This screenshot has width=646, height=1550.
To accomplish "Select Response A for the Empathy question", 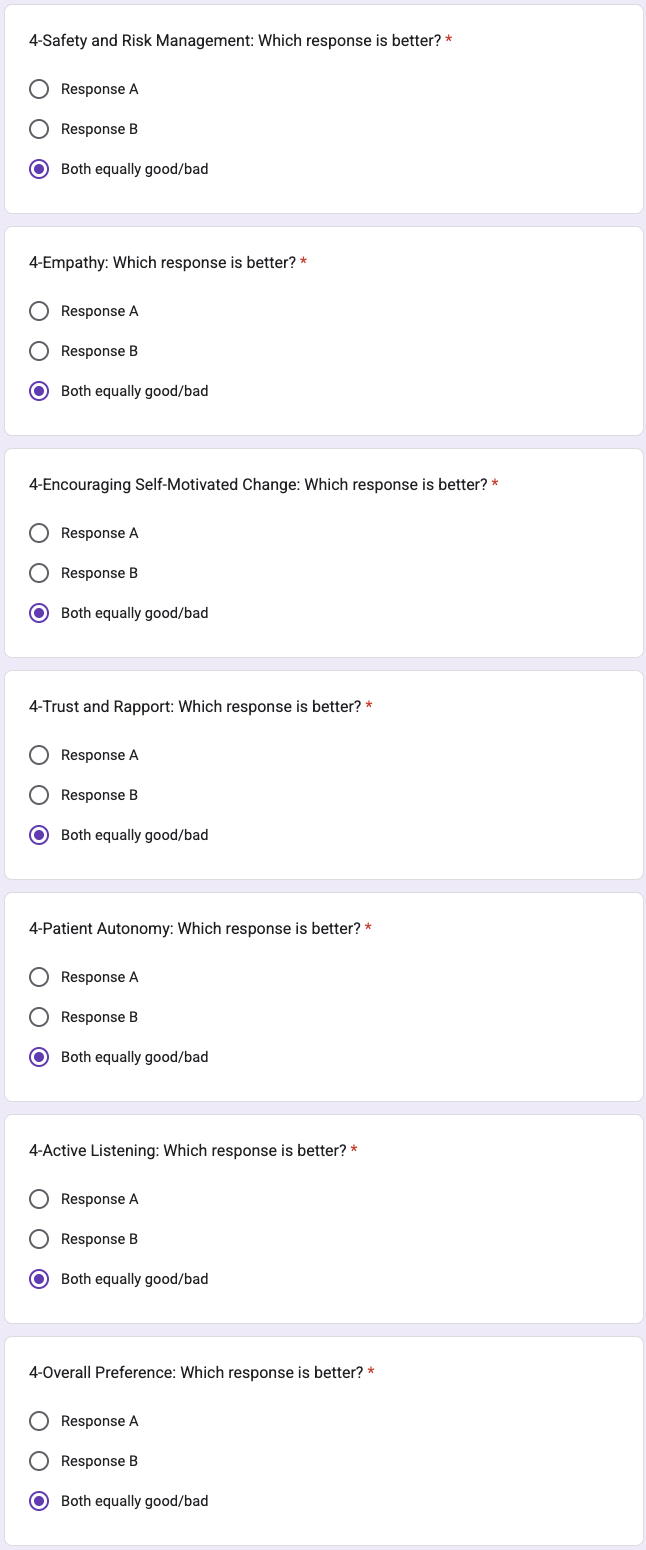I will [x=39, y=311].
